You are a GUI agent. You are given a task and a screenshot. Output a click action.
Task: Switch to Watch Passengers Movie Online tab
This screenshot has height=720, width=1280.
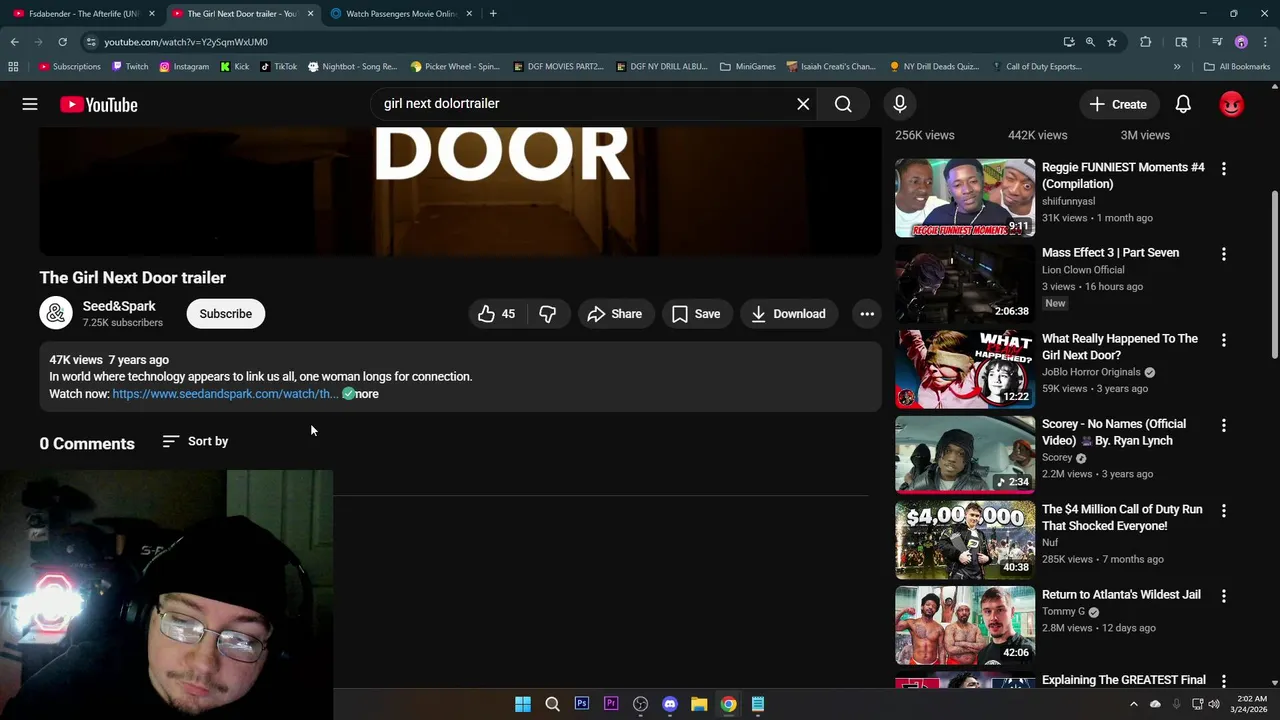tap(400, 14)
